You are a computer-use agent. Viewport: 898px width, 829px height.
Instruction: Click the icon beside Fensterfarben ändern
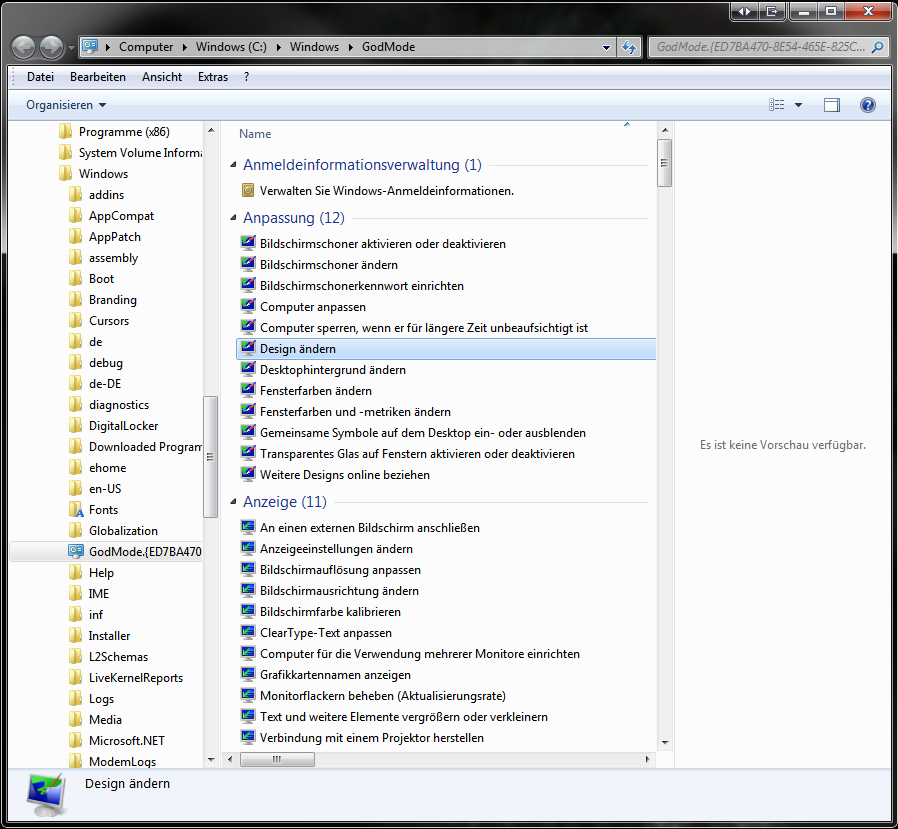(248, 390)
